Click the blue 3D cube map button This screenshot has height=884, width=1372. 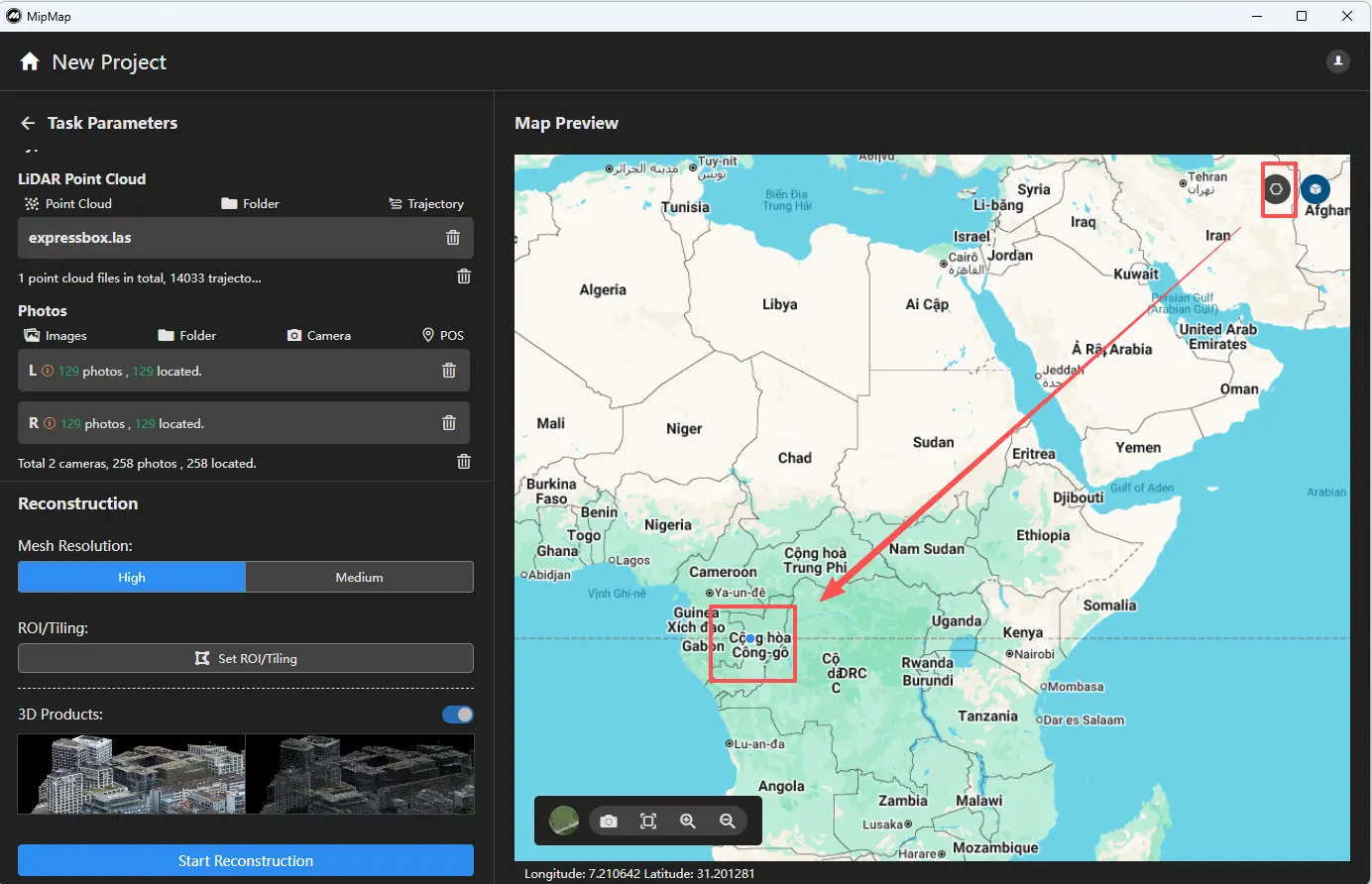click(1315, 189)
